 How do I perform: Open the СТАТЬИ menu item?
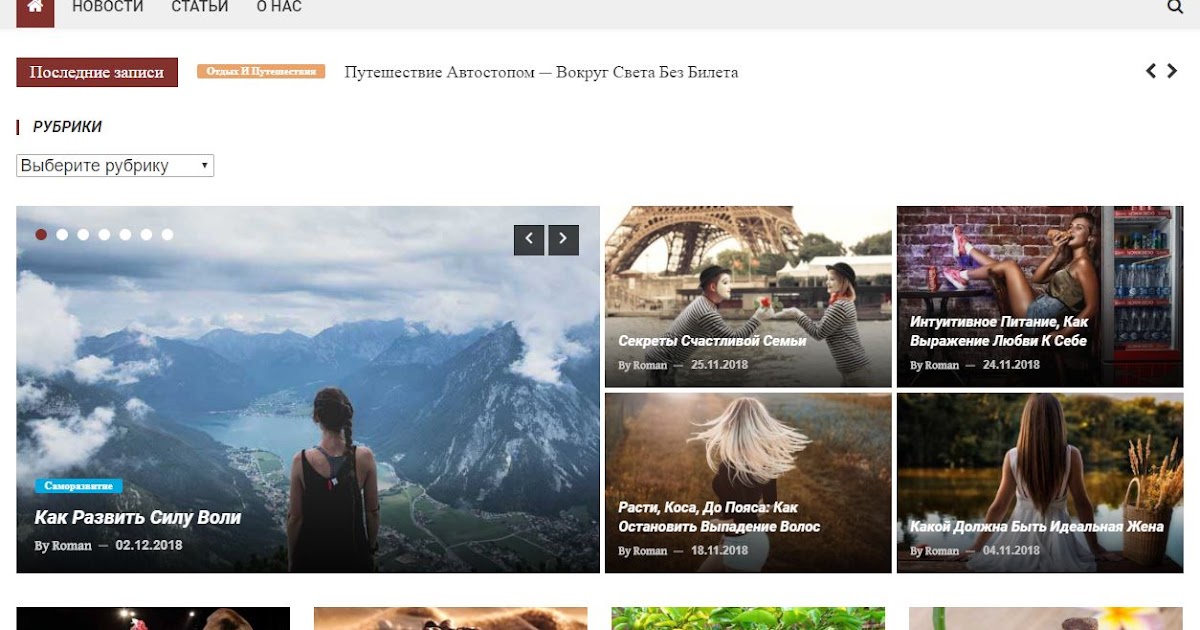200,7
